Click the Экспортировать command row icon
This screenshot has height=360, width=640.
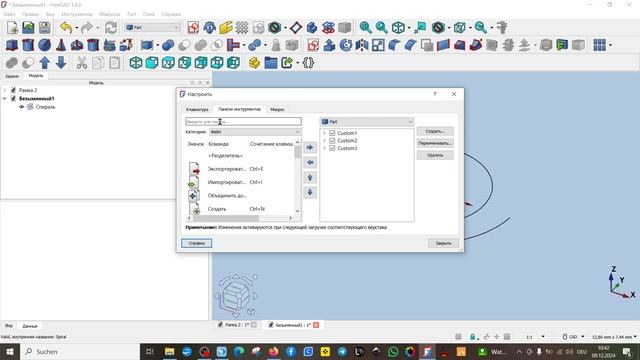point(194,169)
